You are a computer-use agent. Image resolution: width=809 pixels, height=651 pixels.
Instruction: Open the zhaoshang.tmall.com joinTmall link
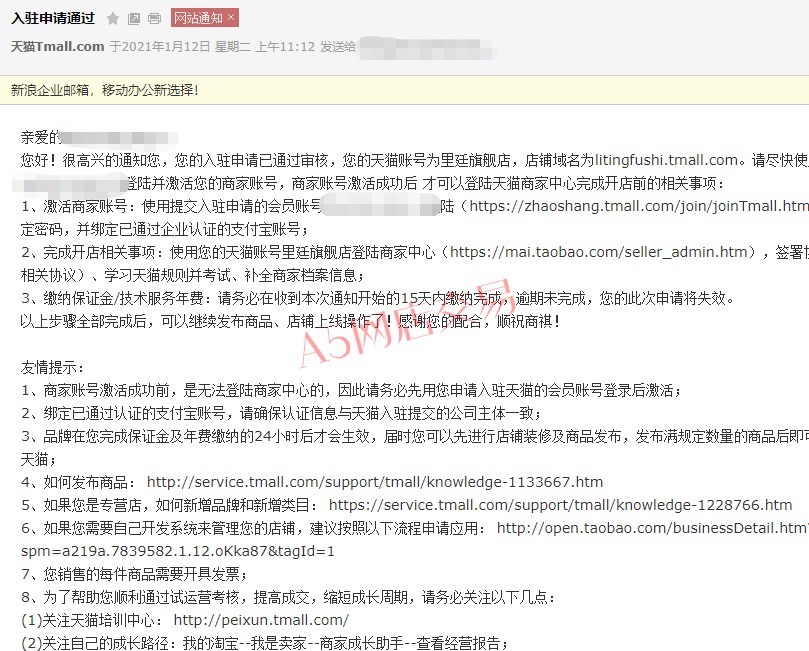point(639,206)
